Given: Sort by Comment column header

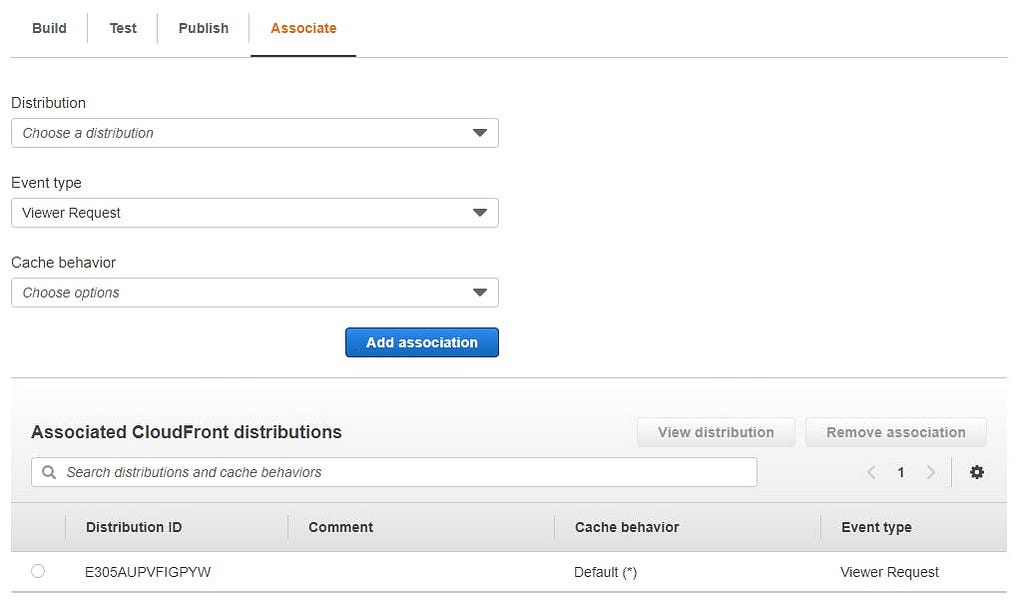Looking at the screenshot, I should [341, 527].
